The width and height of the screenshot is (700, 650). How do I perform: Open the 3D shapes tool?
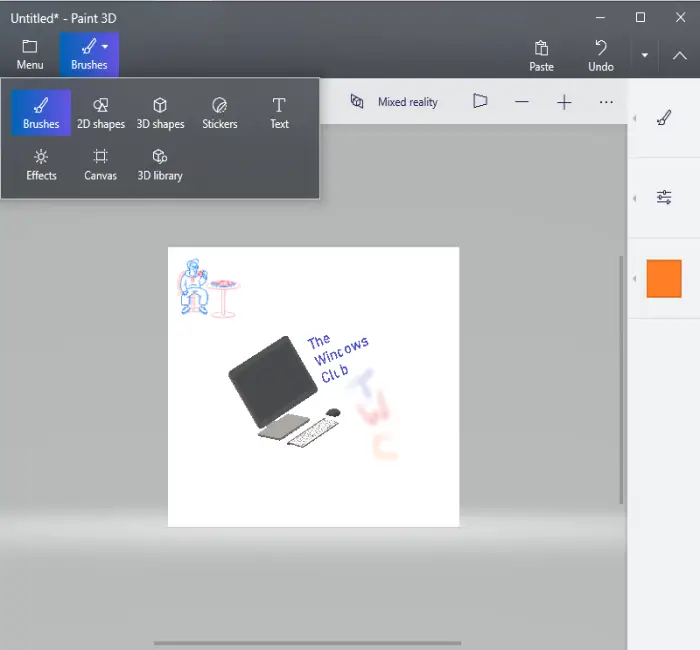pos(160,113)
